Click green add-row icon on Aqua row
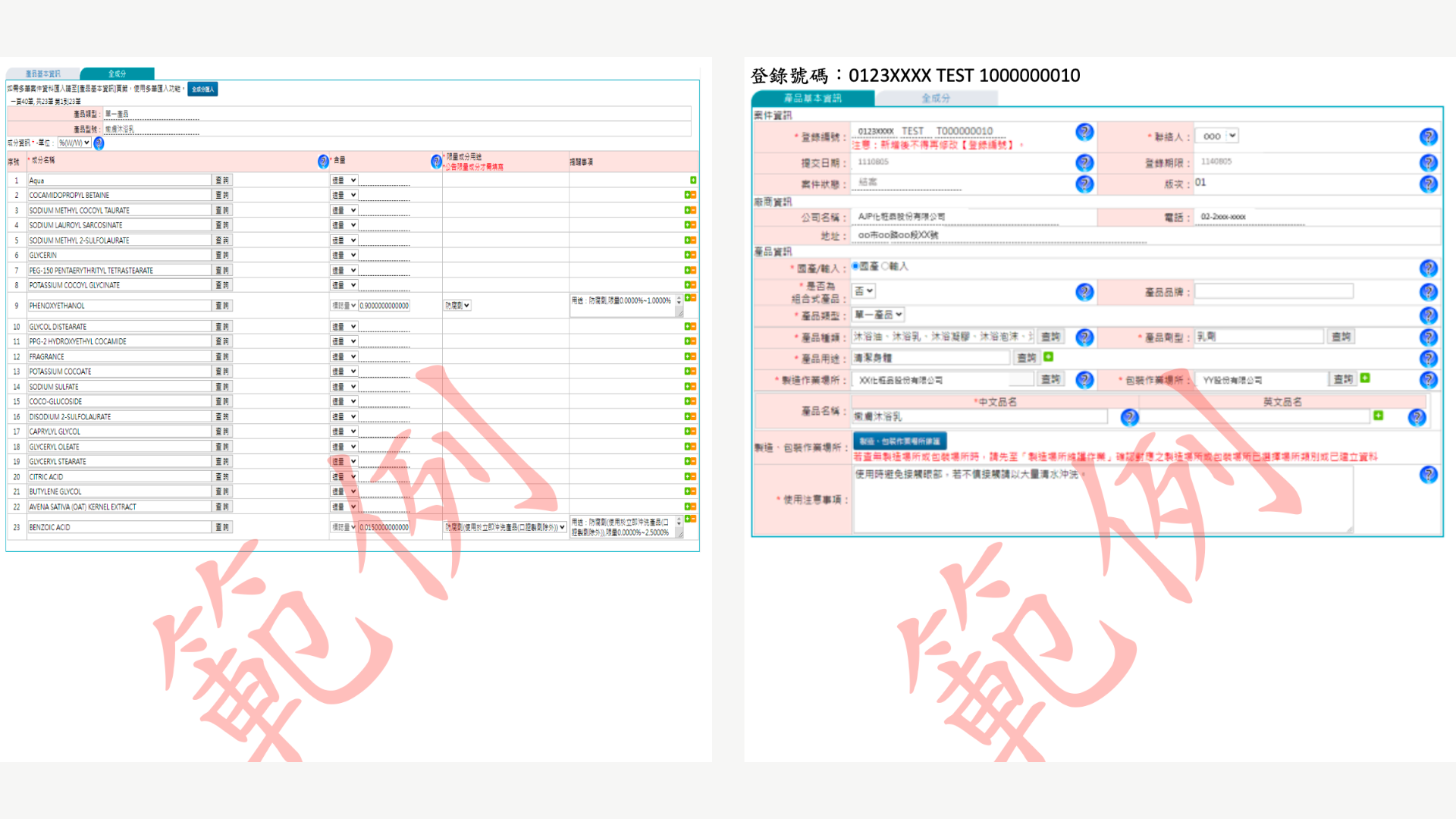 (x=693, y=180)
